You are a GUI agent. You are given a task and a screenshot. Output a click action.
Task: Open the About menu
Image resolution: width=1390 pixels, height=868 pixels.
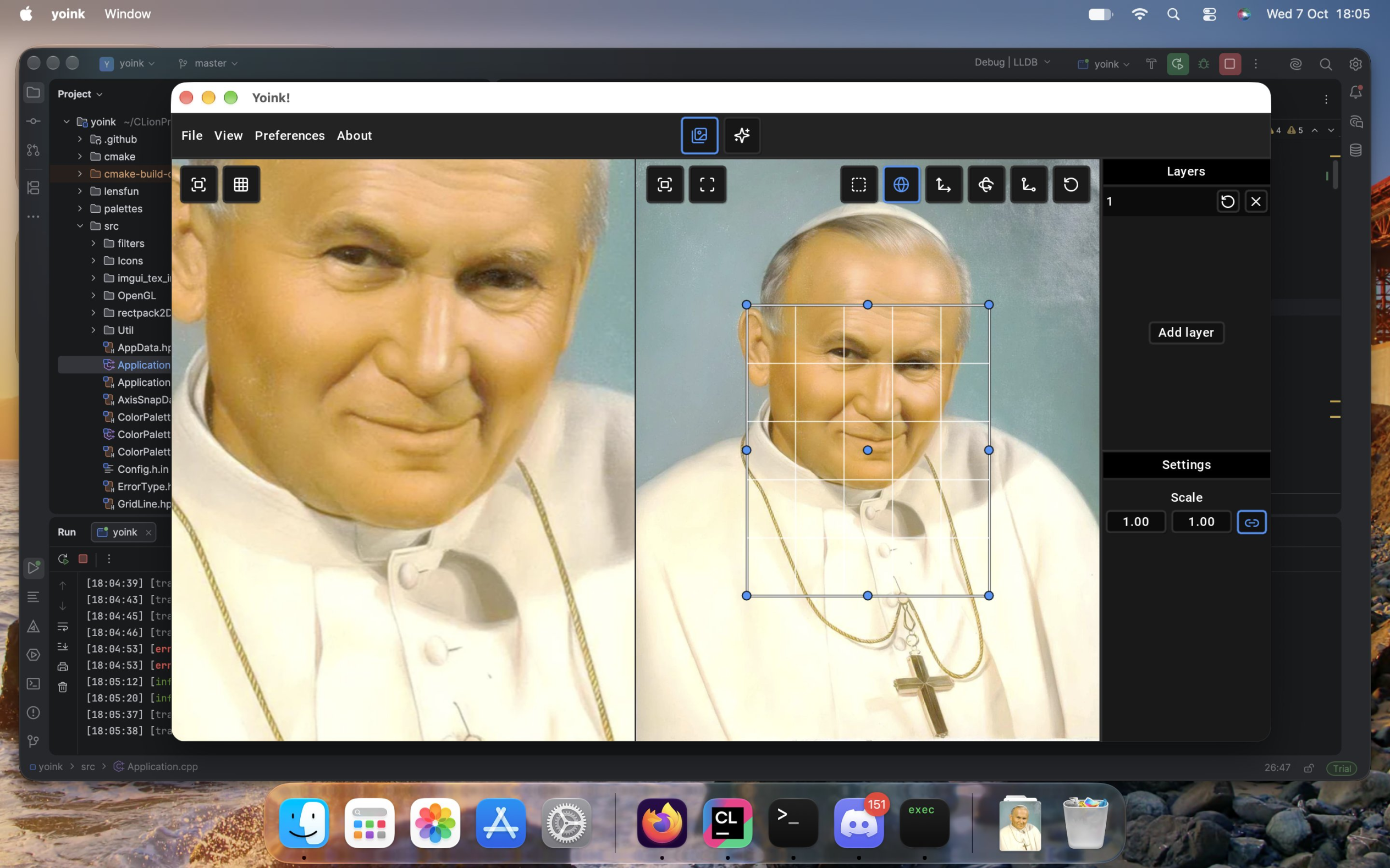[354, 135]
